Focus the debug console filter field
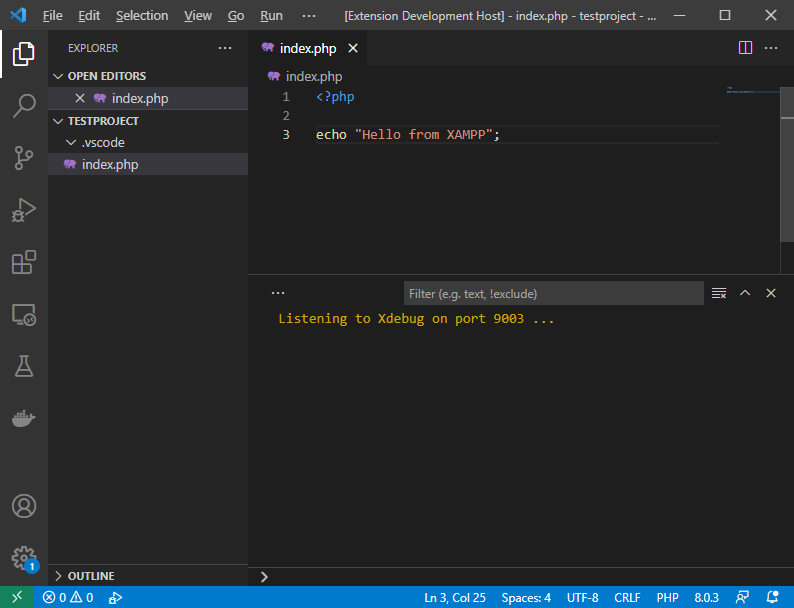 [x=553, y=294]
